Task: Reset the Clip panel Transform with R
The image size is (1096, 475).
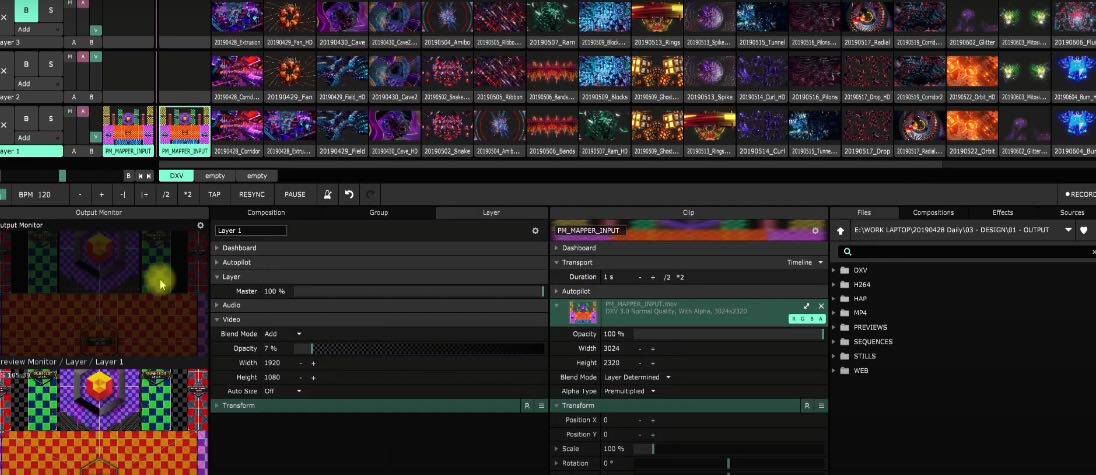Action: [x=807, y=406]
